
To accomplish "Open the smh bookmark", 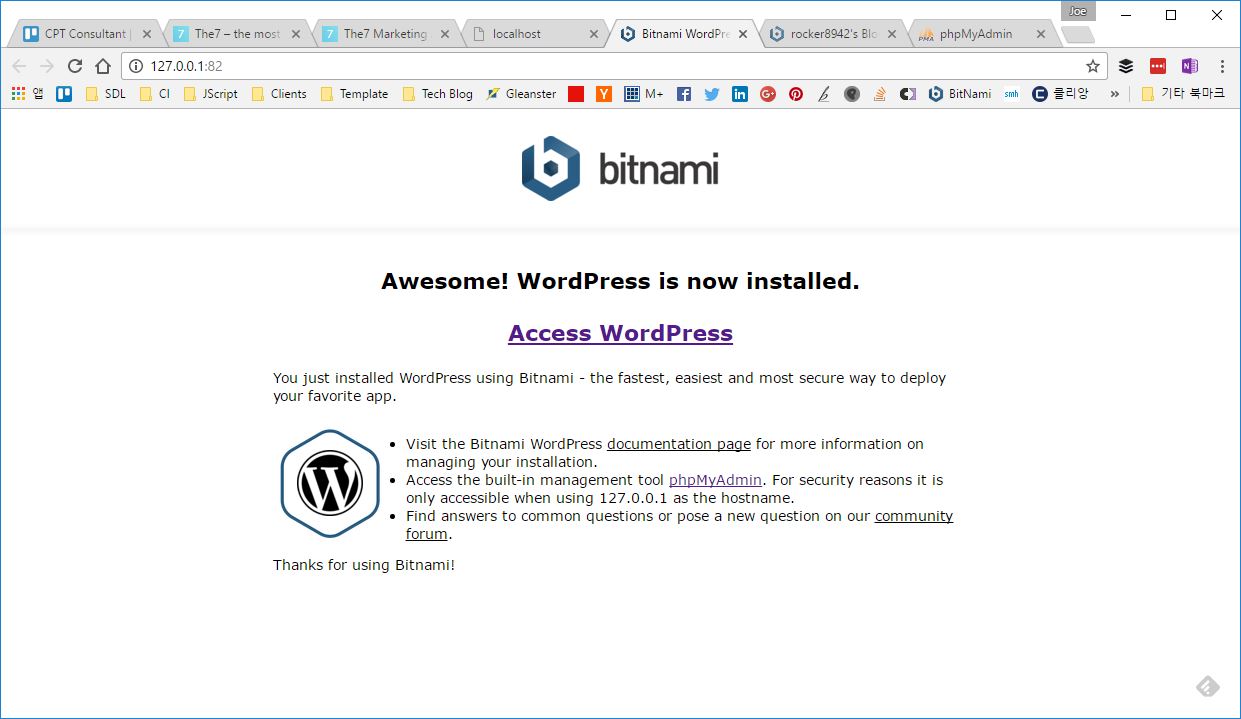I will (x=1012, y=94).
